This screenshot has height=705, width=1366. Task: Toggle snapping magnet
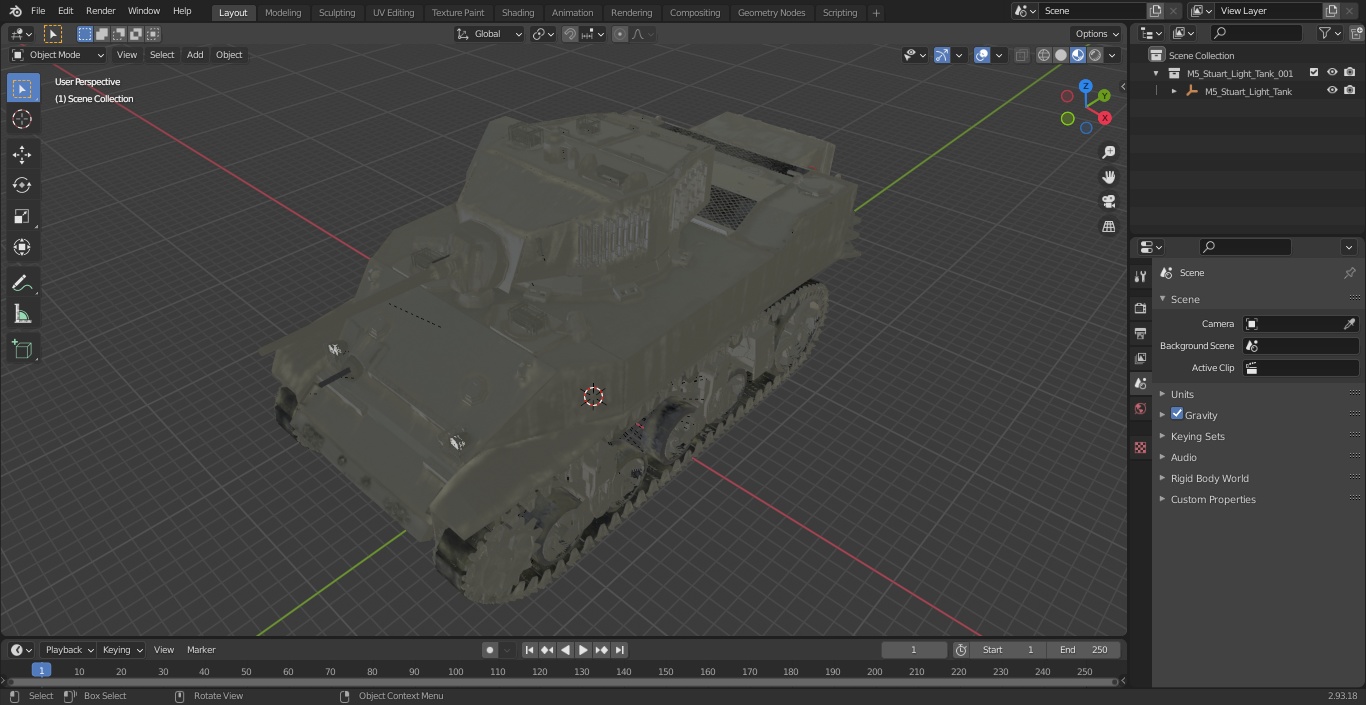point(570,34)
